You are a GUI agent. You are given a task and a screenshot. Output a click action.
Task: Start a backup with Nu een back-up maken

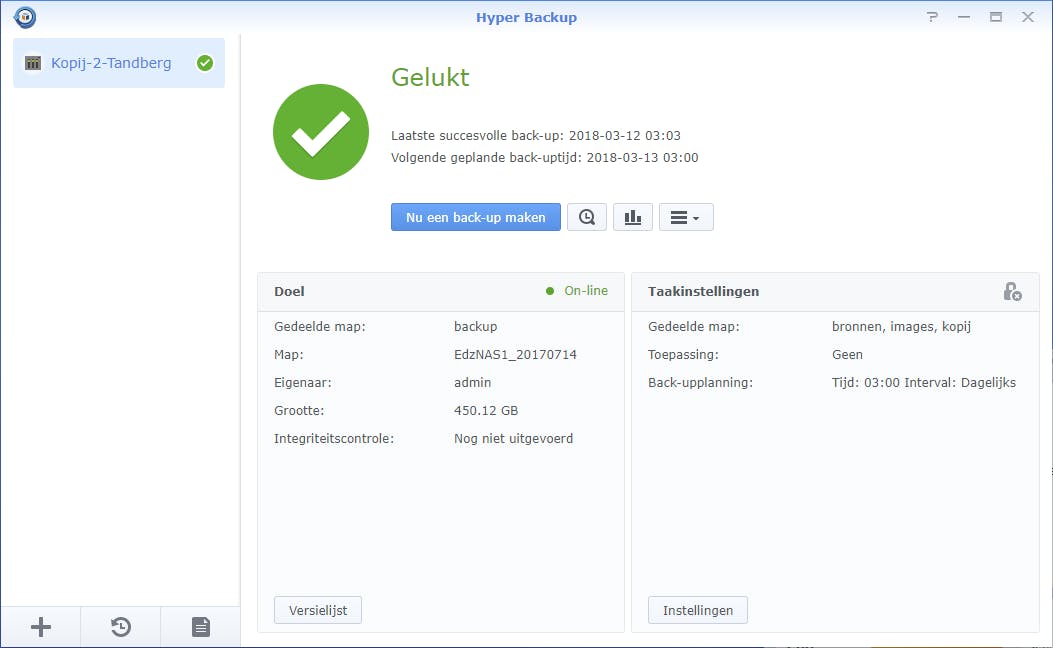pyautogui.click(x=475, y=217)
